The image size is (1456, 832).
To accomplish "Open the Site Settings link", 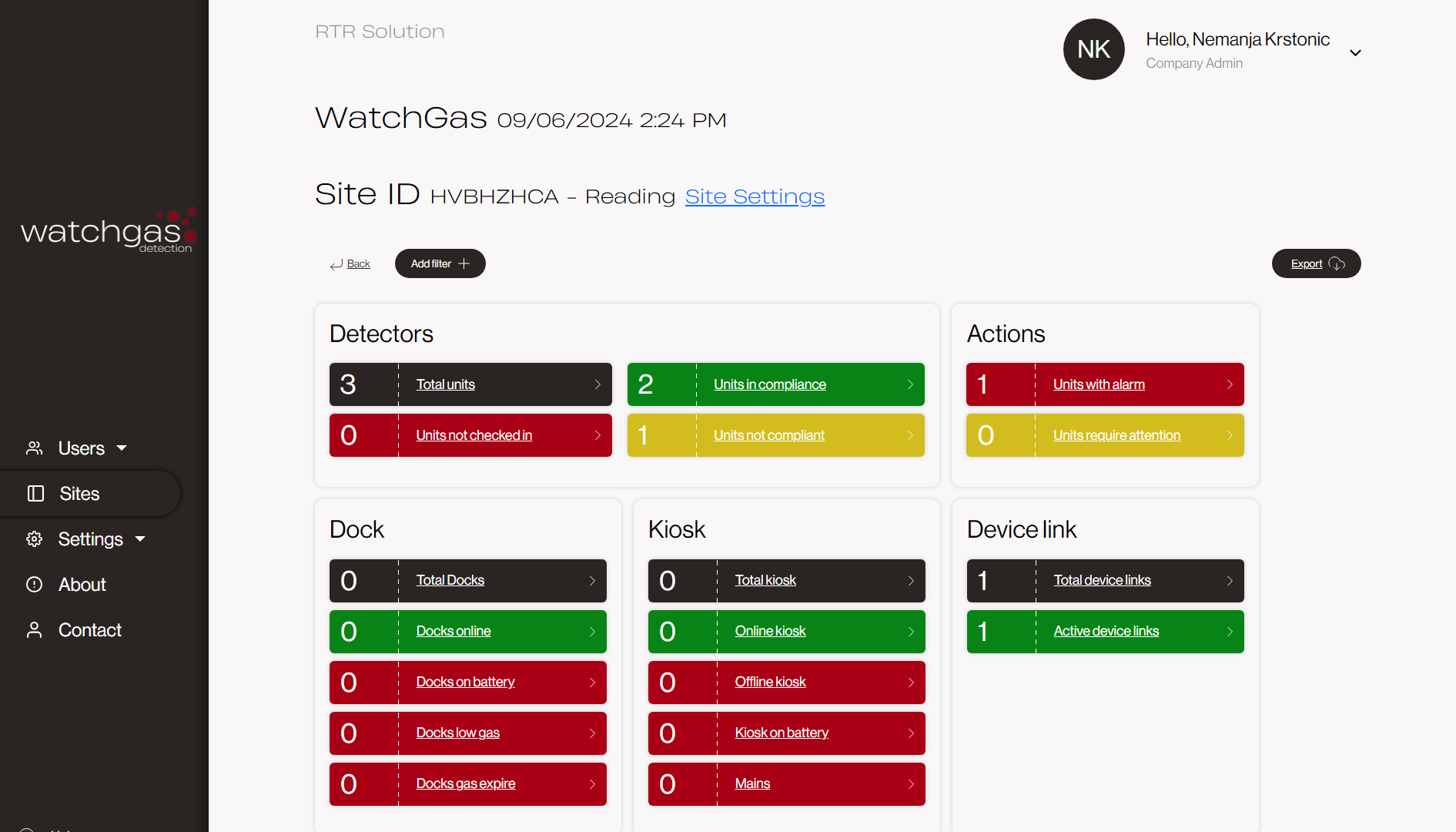I will point(755,196).
